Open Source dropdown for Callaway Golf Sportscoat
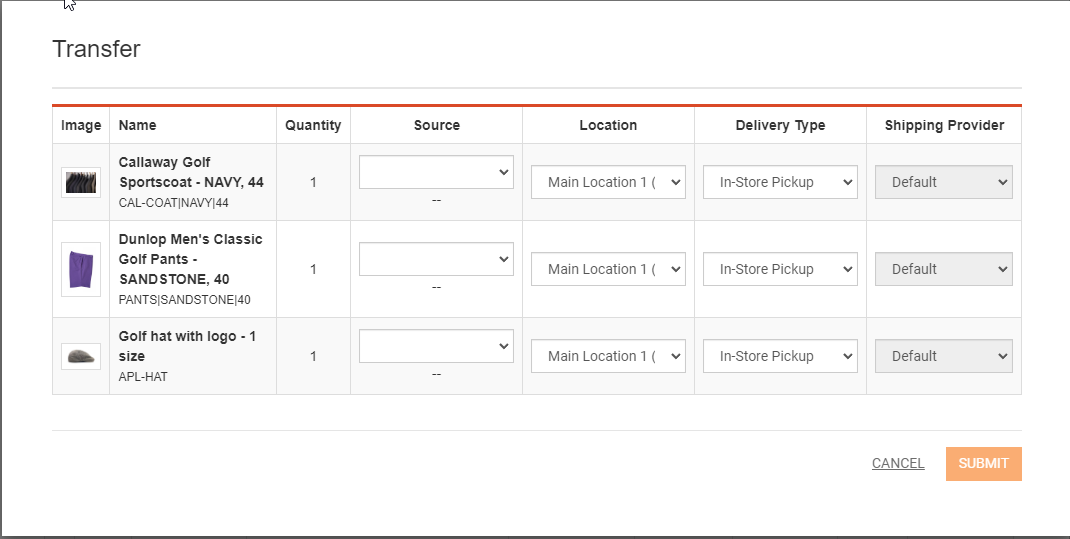This screenshot has height=539, width=1070. pyautogui.click(x=436, y=172)
